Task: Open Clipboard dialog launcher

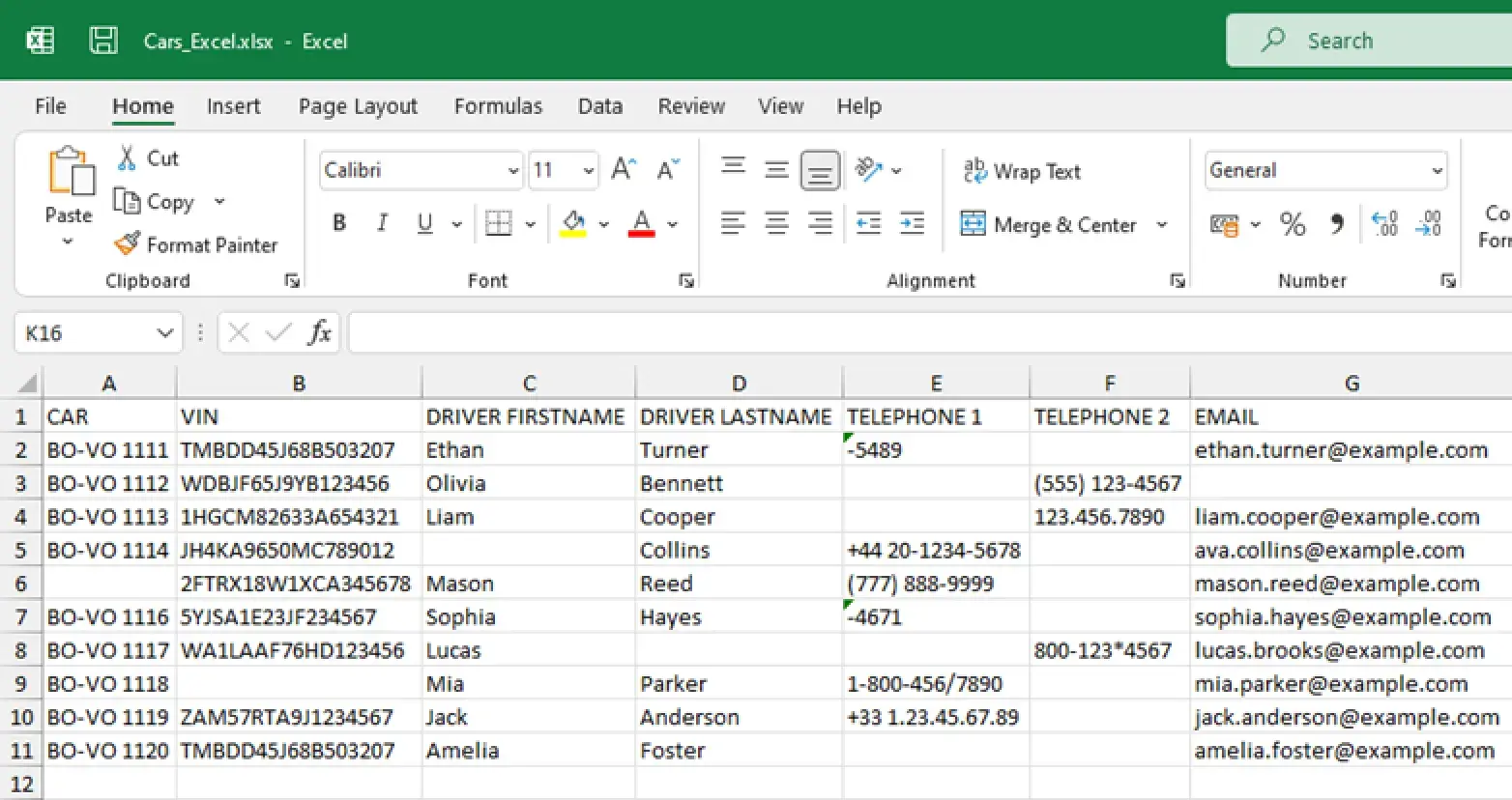Action: tap(292, 281)
